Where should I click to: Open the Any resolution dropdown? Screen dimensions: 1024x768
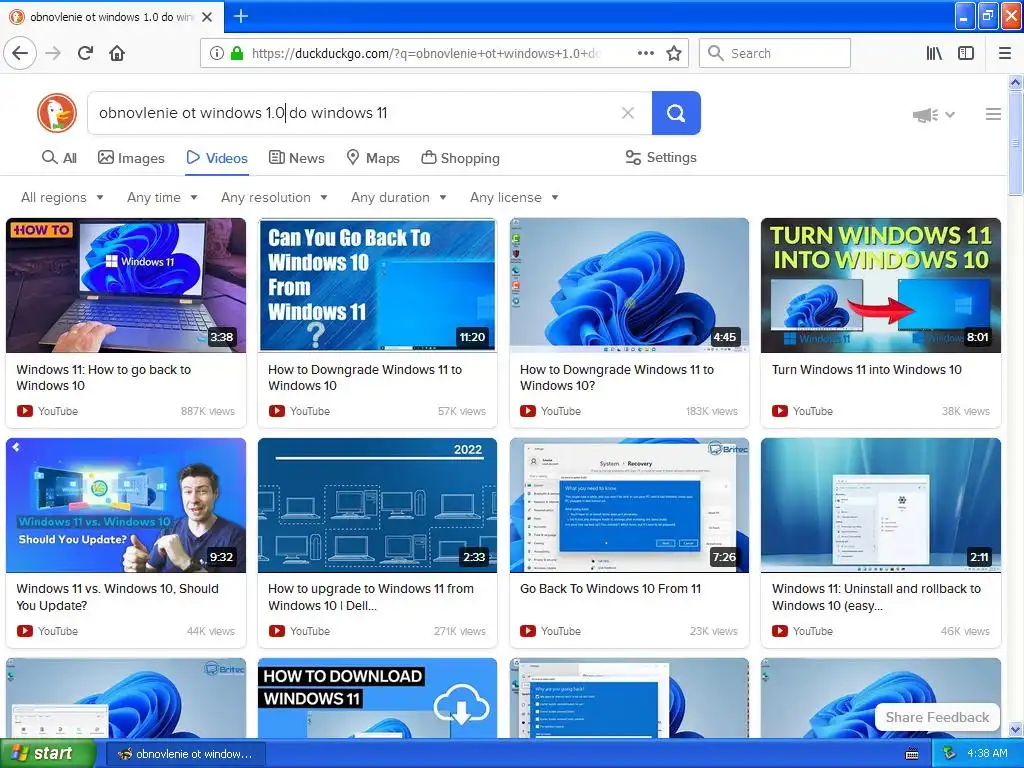point(274,197)
